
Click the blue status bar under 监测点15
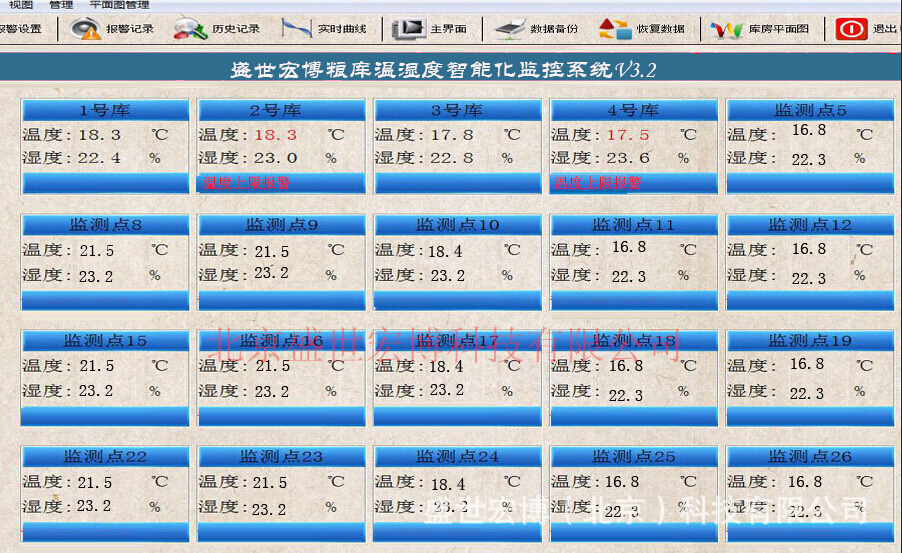[105, 416]
